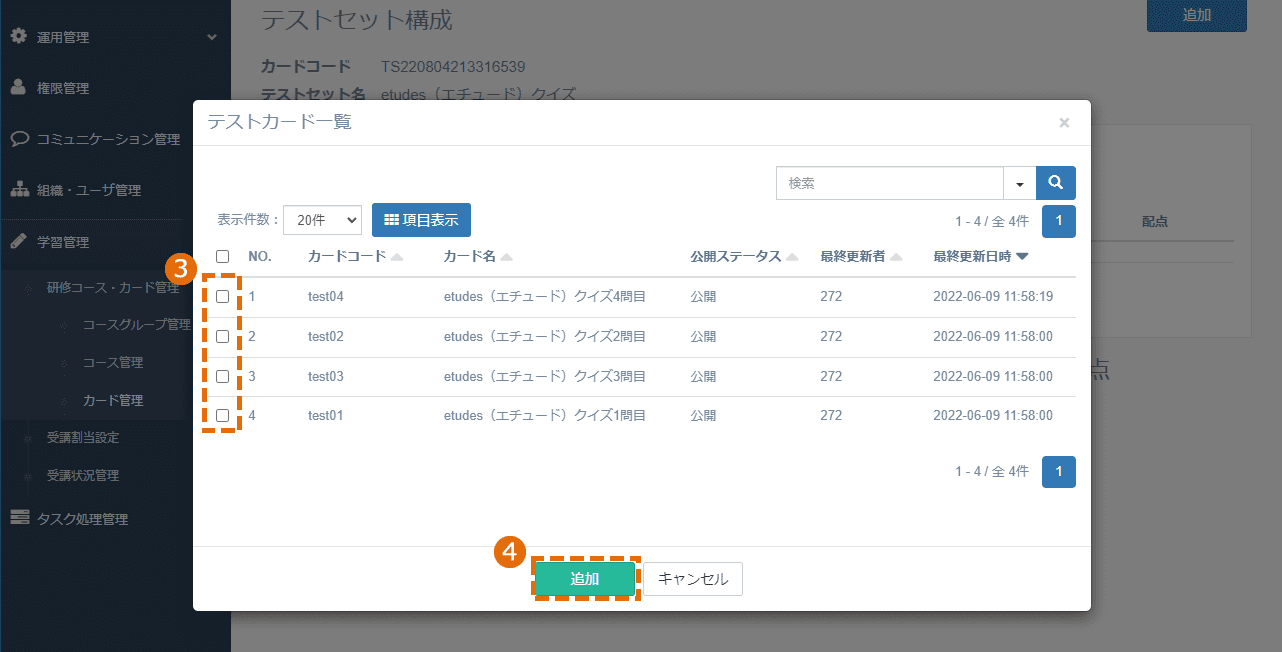Click the test03 card code cell
Image resolution: width=1282 pixels, height=652 pixels.
point(326,376)
